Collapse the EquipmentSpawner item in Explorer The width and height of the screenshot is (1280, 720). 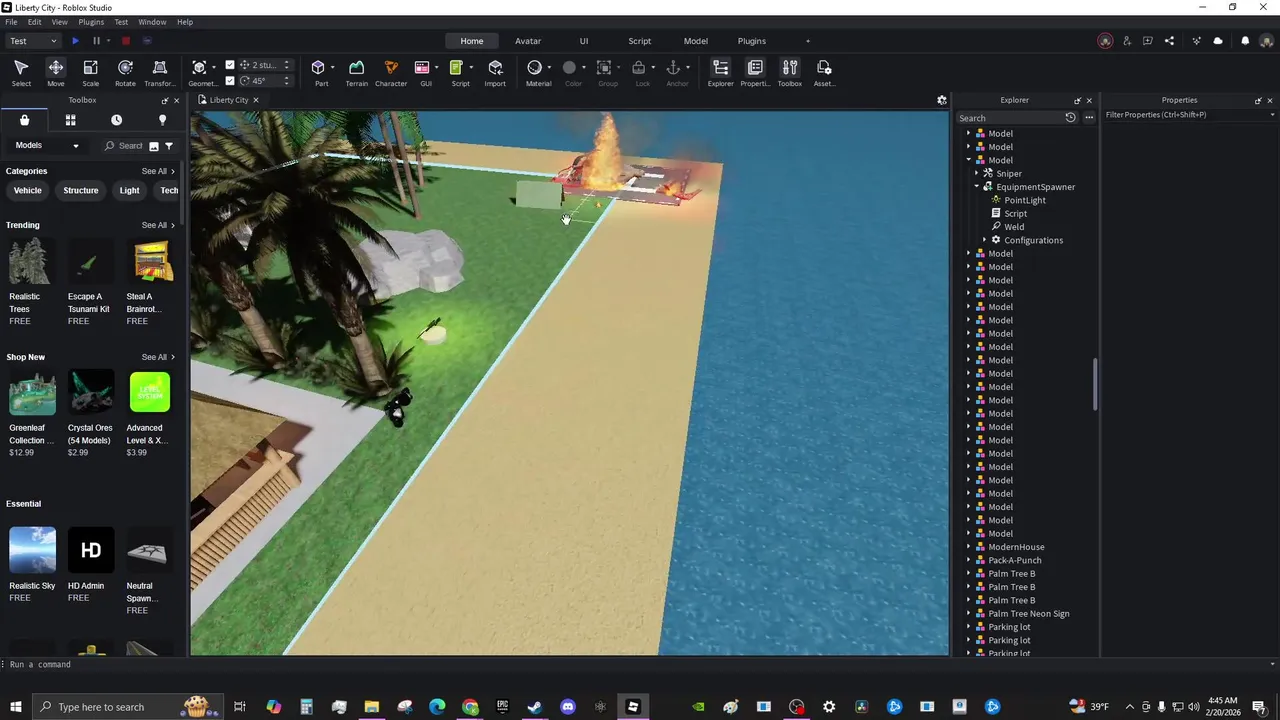click(977, 187)
